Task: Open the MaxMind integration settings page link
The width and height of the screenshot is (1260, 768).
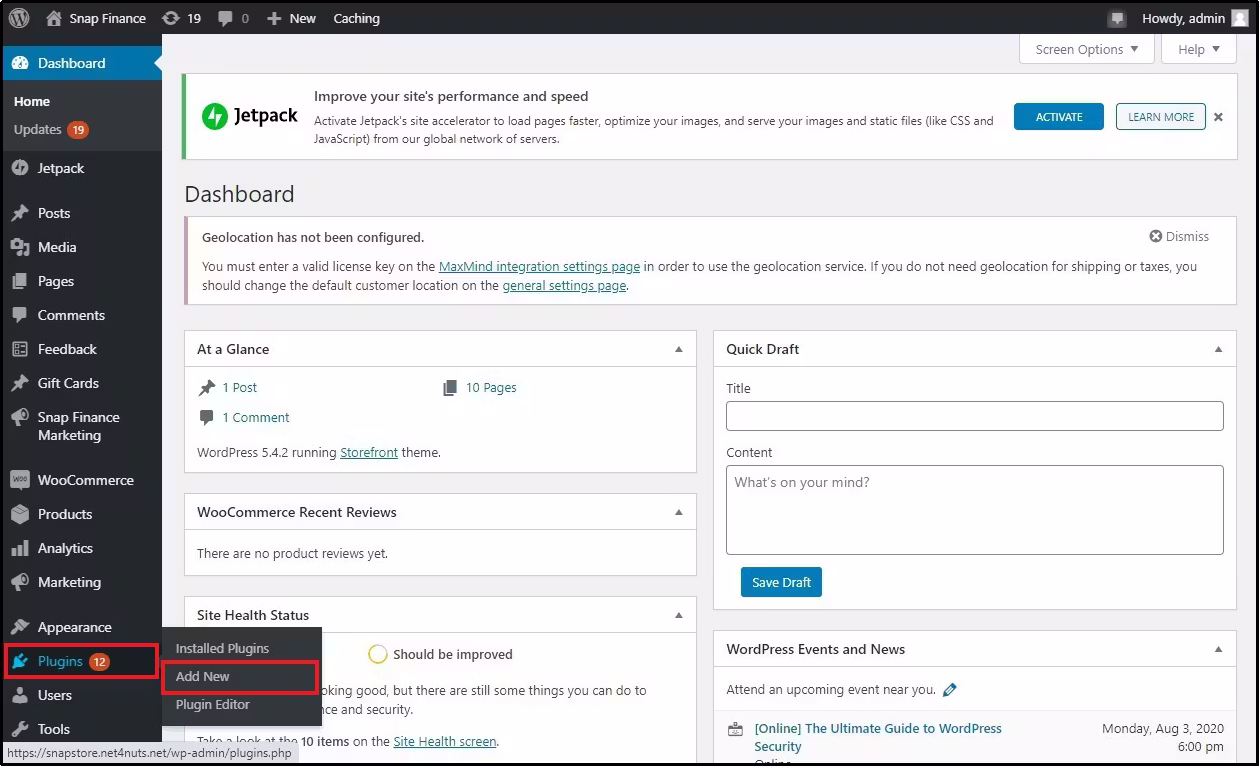Action: 539,267
